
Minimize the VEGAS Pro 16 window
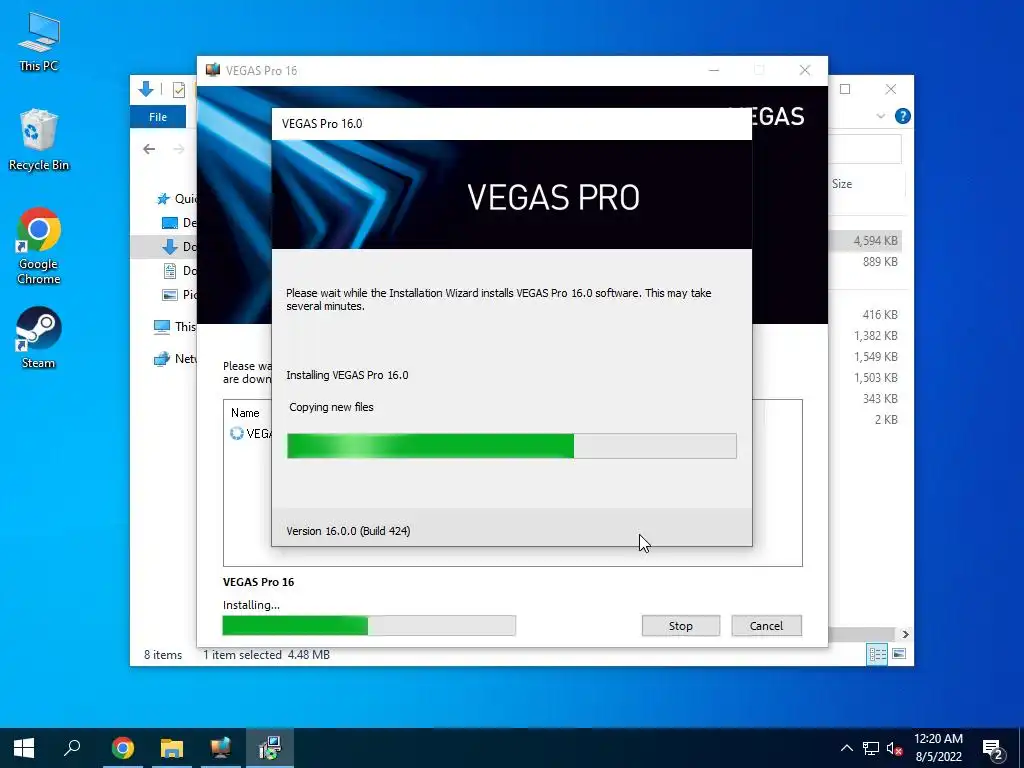click(x=714, y=71)
